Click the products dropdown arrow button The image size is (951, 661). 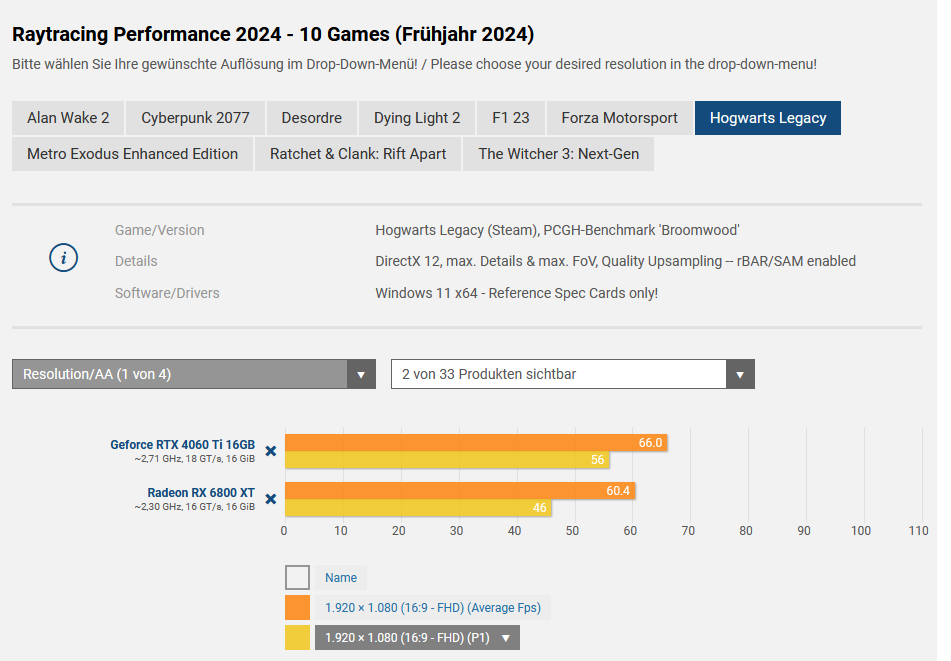tap(740, 374)
